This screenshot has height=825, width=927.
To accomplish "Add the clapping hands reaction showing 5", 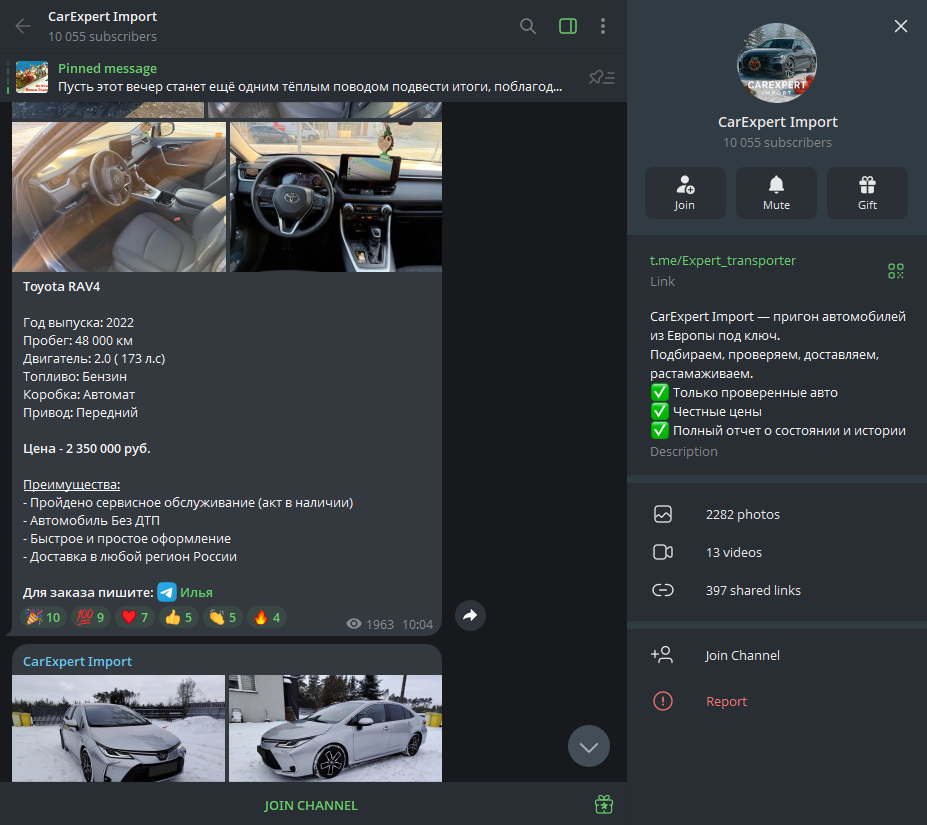I will click(x=223, y=617).
